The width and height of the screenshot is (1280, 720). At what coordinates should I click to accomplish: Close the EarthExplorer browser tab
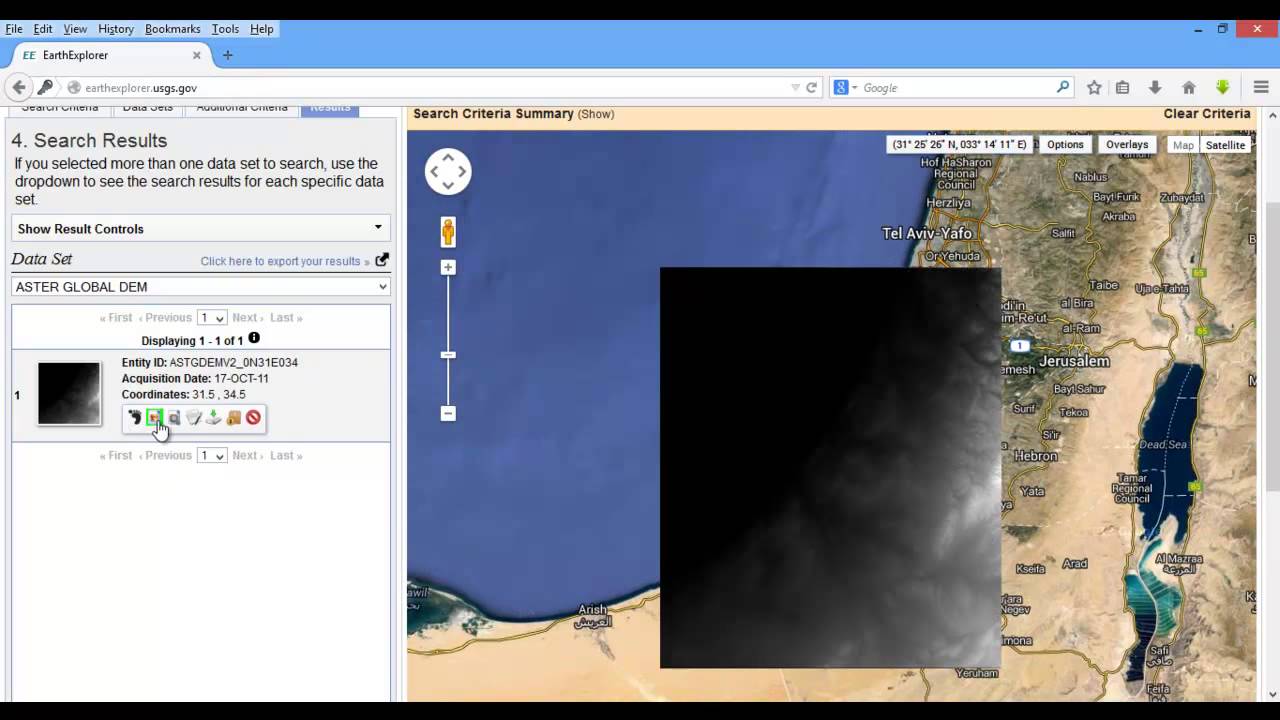click(197, 55)
